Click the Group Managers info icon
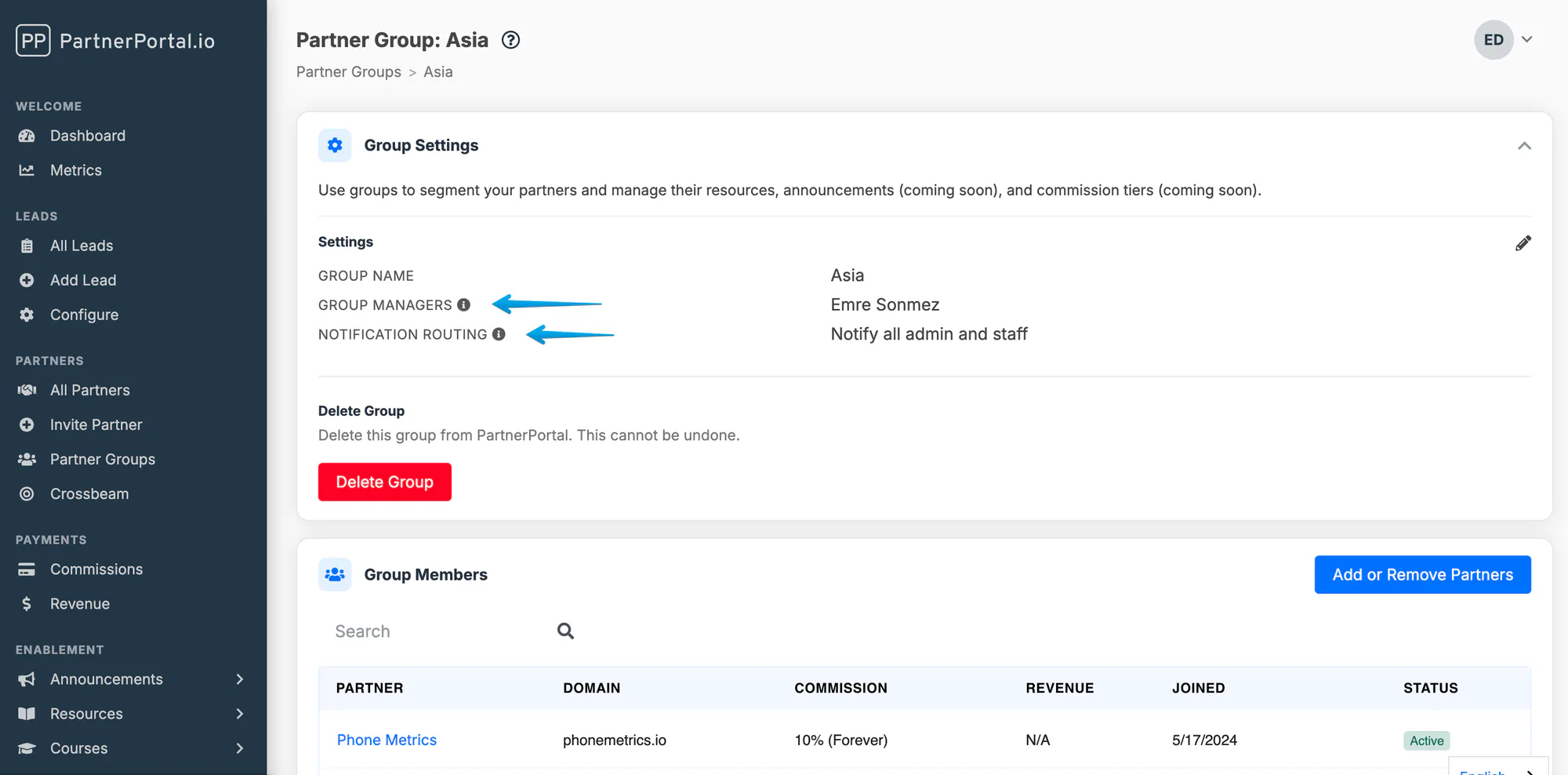This screenshot has width=1568, height=775. tap(463, 304)
